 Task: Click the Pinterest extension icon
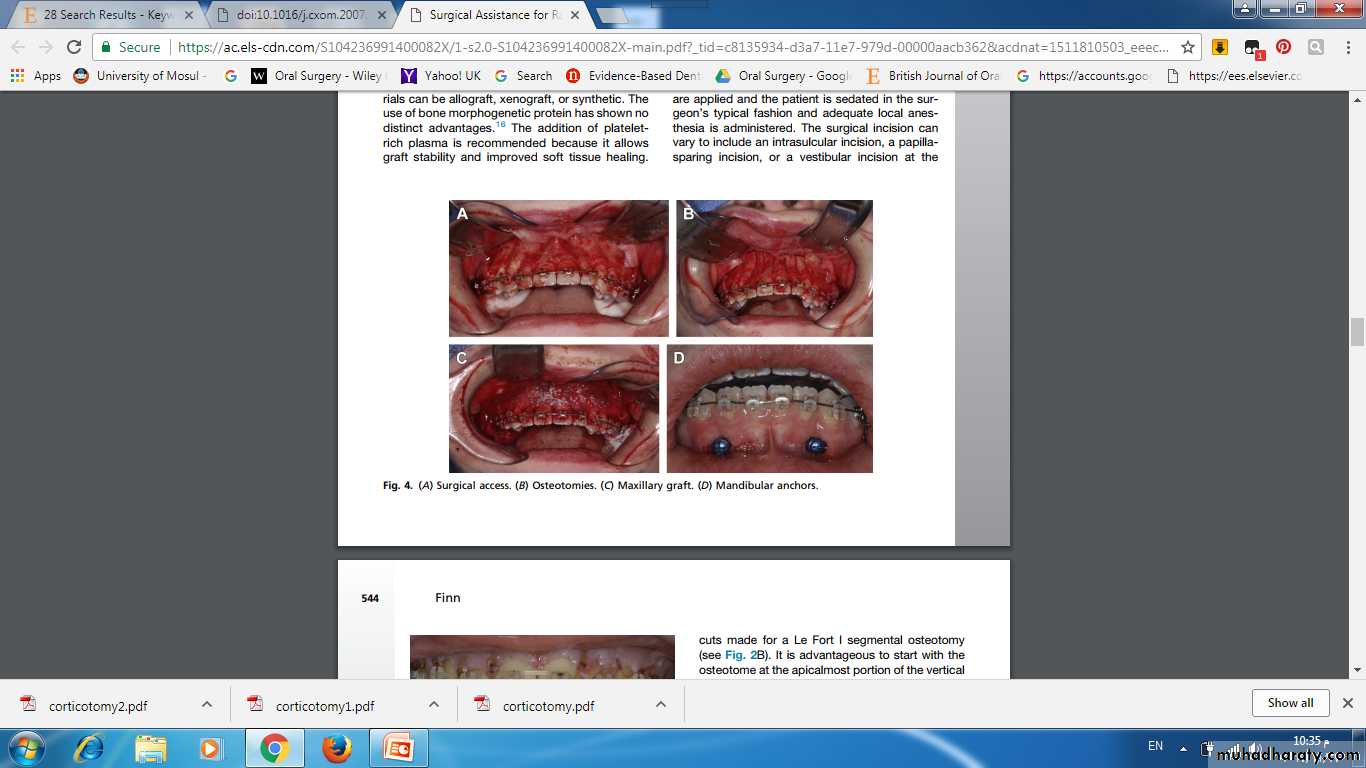[1283, 47]
